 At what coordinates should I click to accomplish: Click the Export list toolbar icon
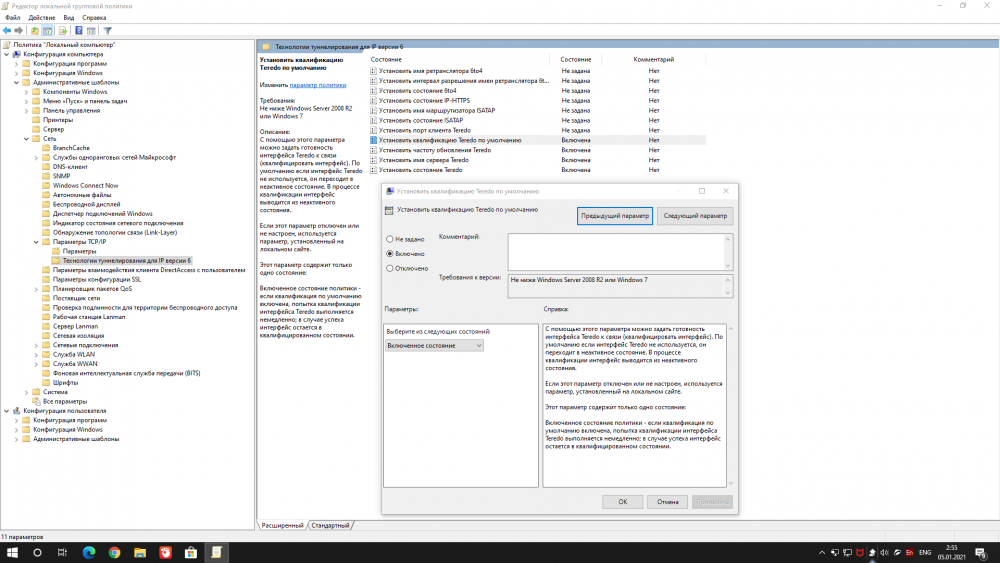(62, 31)
